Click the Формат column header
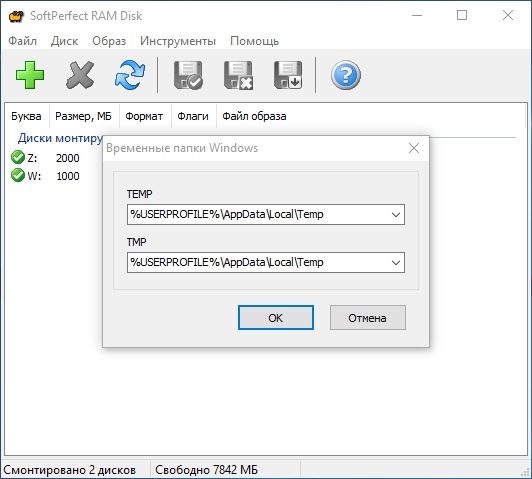The height and width of the screenshot is (479, 532). [144, 116]
